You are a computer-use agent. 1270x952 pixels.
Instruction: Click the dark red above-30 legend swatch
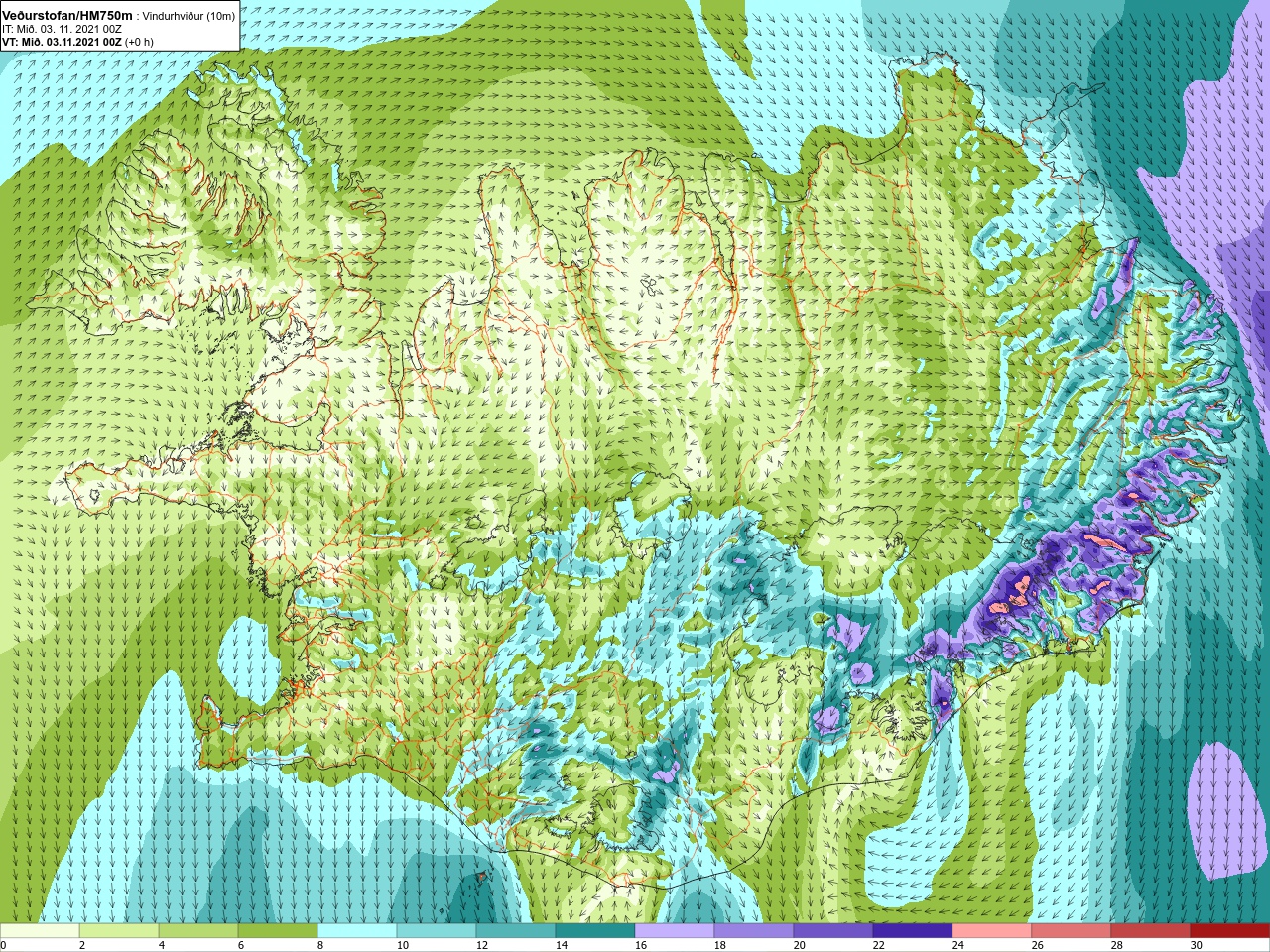click(1230, 931)
